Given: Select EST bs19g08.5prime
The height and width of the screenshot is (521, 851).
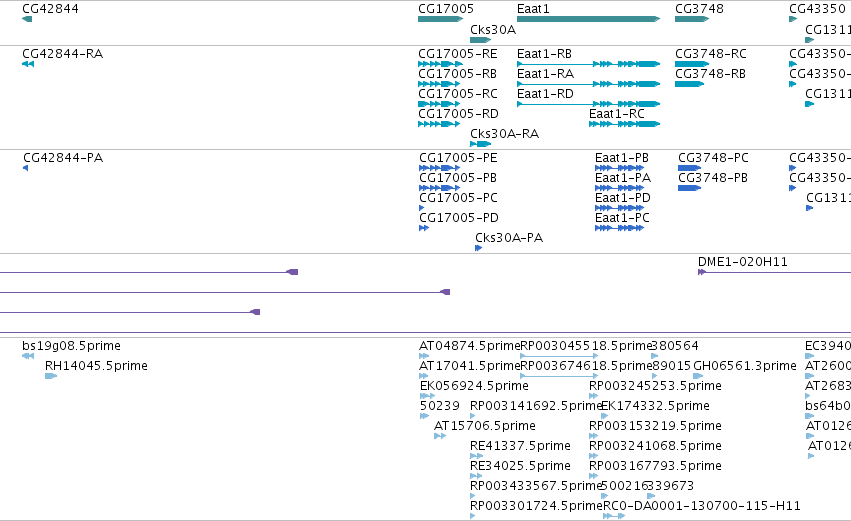Looking at the screenshot, I should coord(28,357).
